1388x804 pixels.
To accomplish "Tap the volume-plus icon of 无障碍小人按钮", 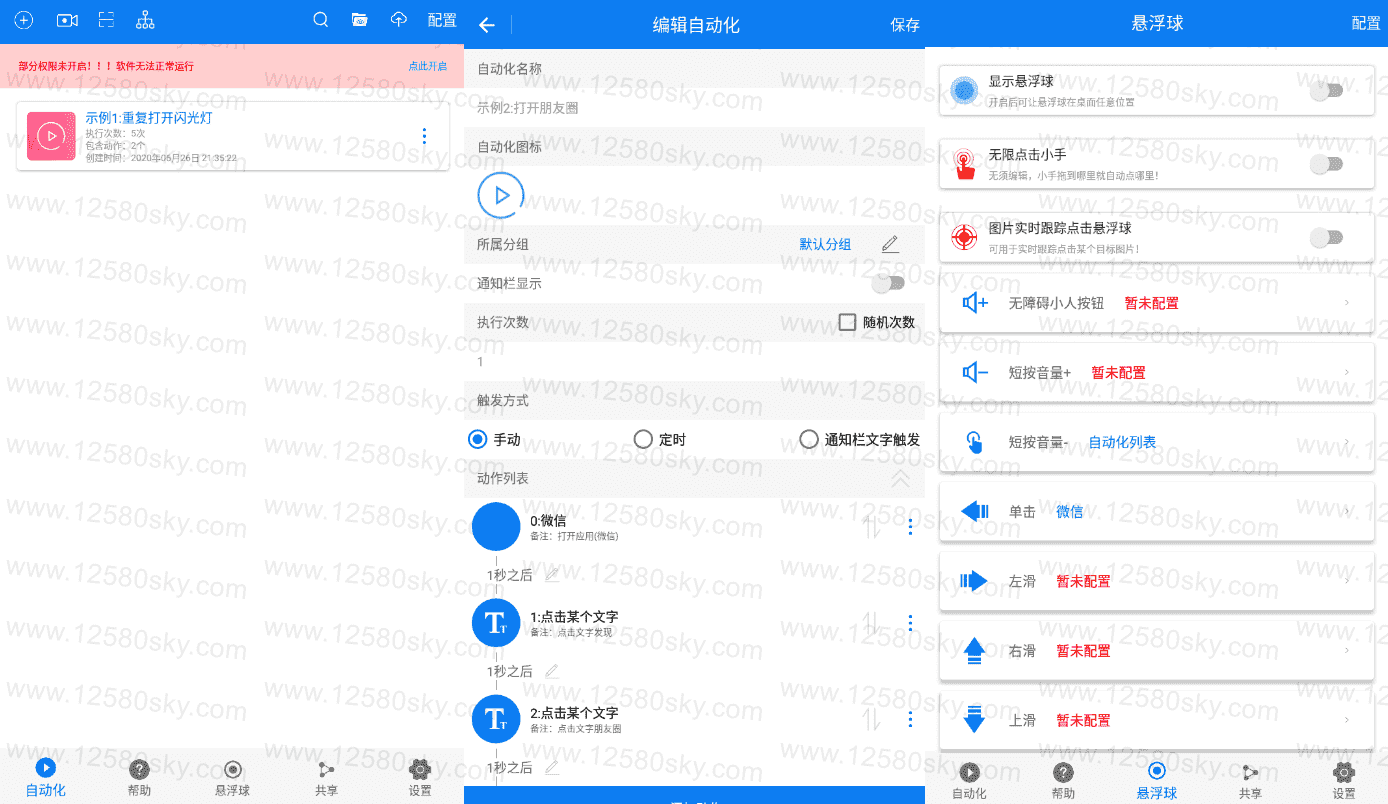I will click(x=975, y=302).
